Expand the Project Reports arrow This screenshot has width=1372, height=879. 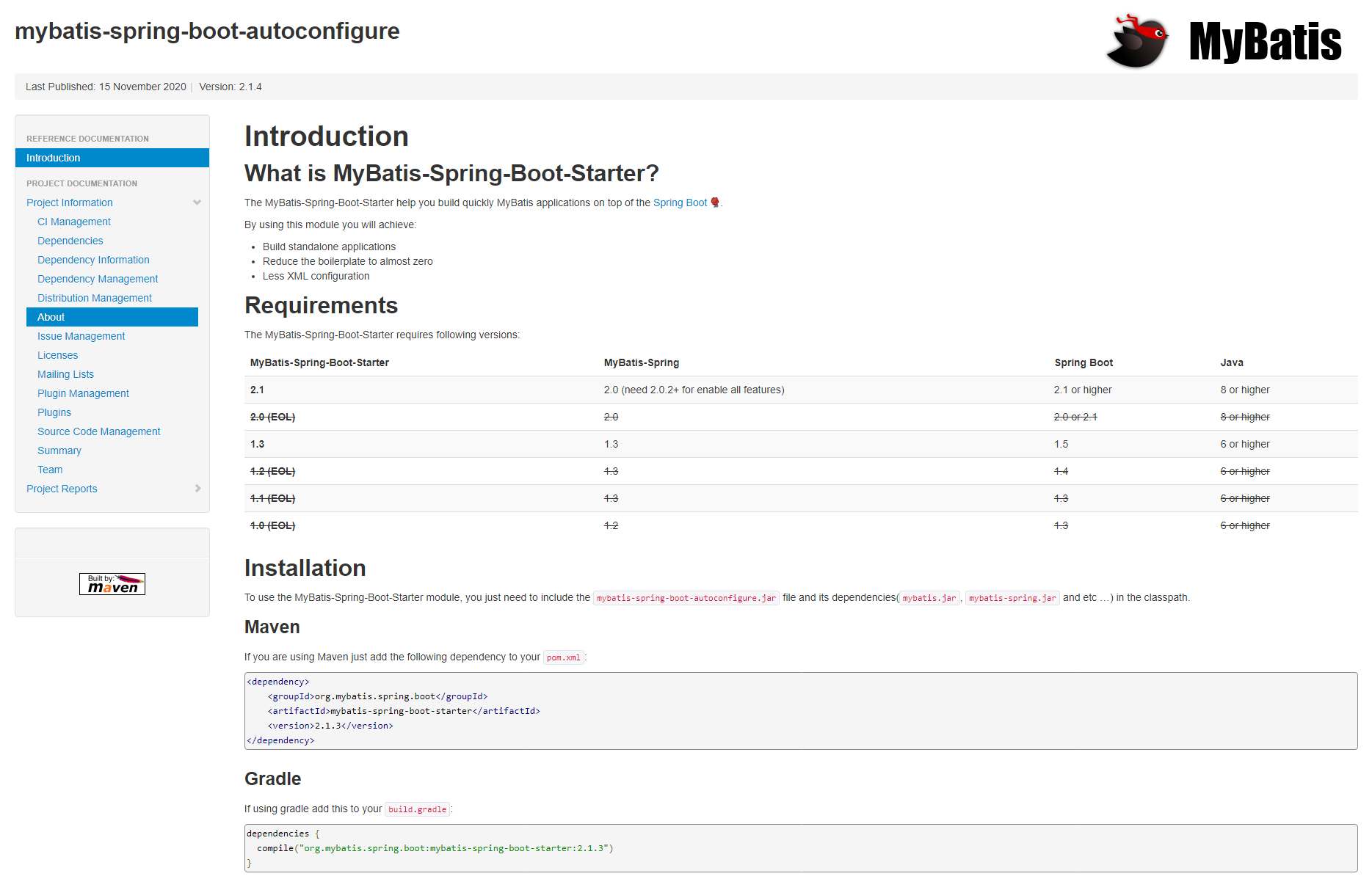click(x=197, y=489)
